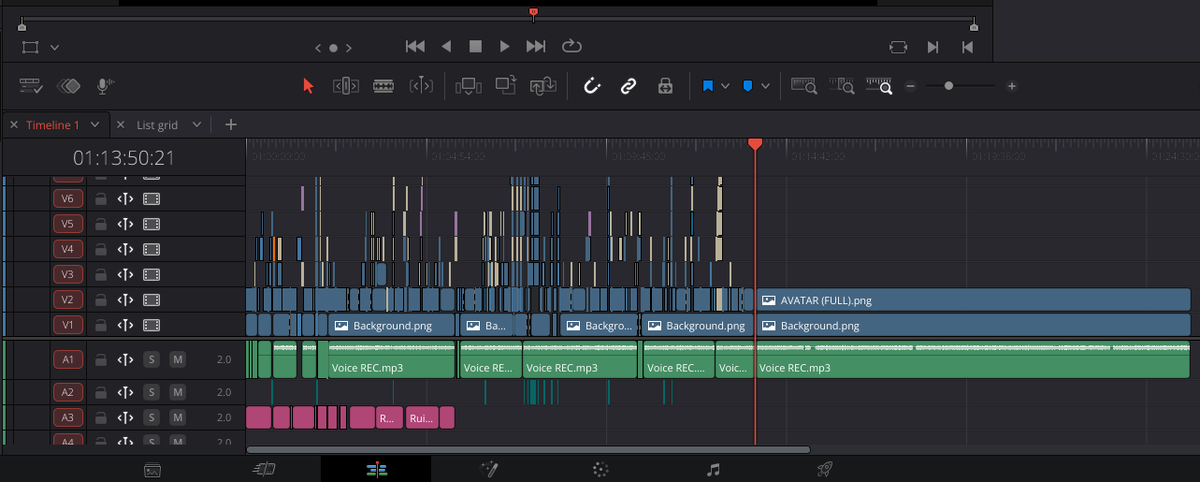Screen dimensions: 1200x482
Task: Select AVATAR (FULL).png clip
Action: [973, 300]
